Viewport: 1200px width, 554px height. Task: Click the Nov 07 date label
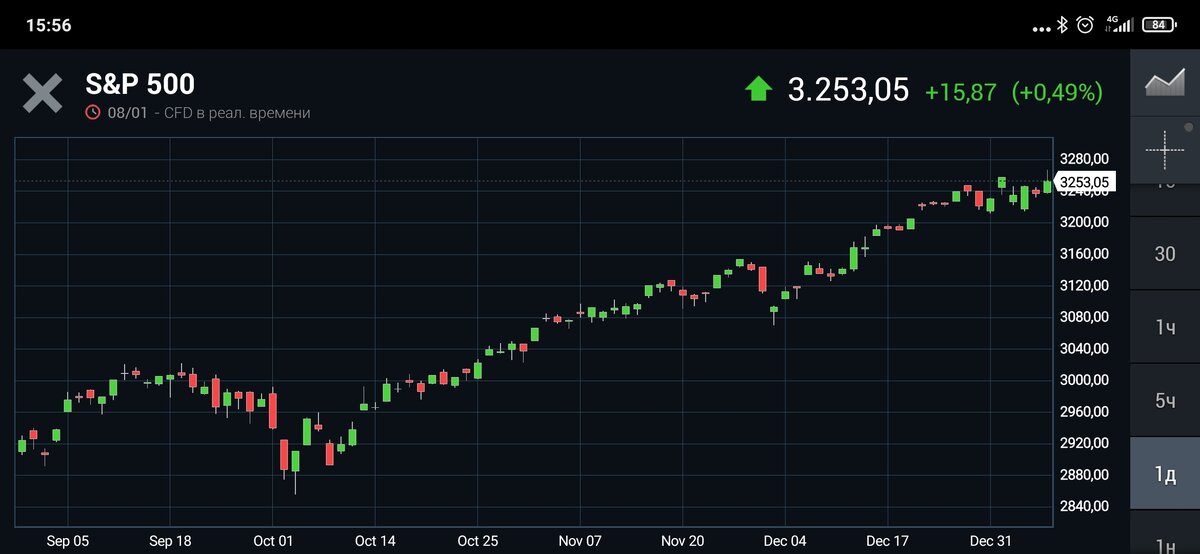tap(580, 540)
